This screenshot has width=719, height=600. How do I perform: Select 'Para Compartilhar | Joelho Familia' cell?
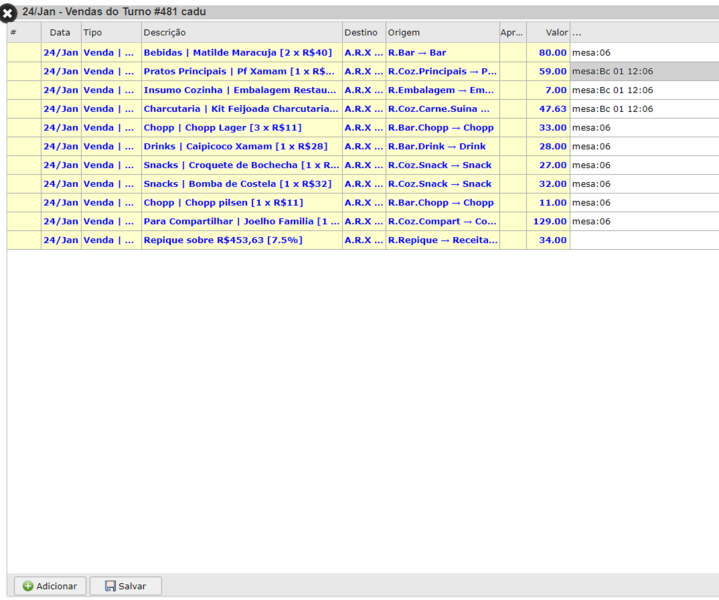[x=242, y=222]
